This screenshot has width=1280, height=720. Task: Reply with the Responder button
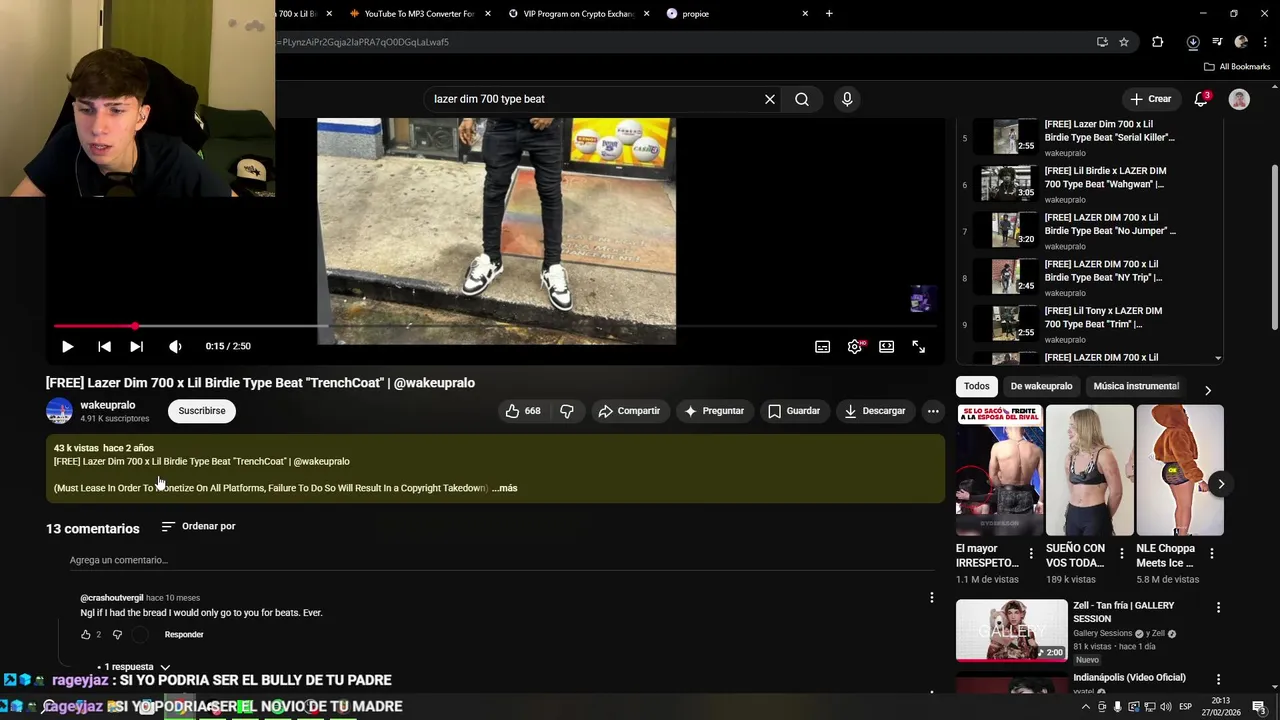(x=184, y=635)
